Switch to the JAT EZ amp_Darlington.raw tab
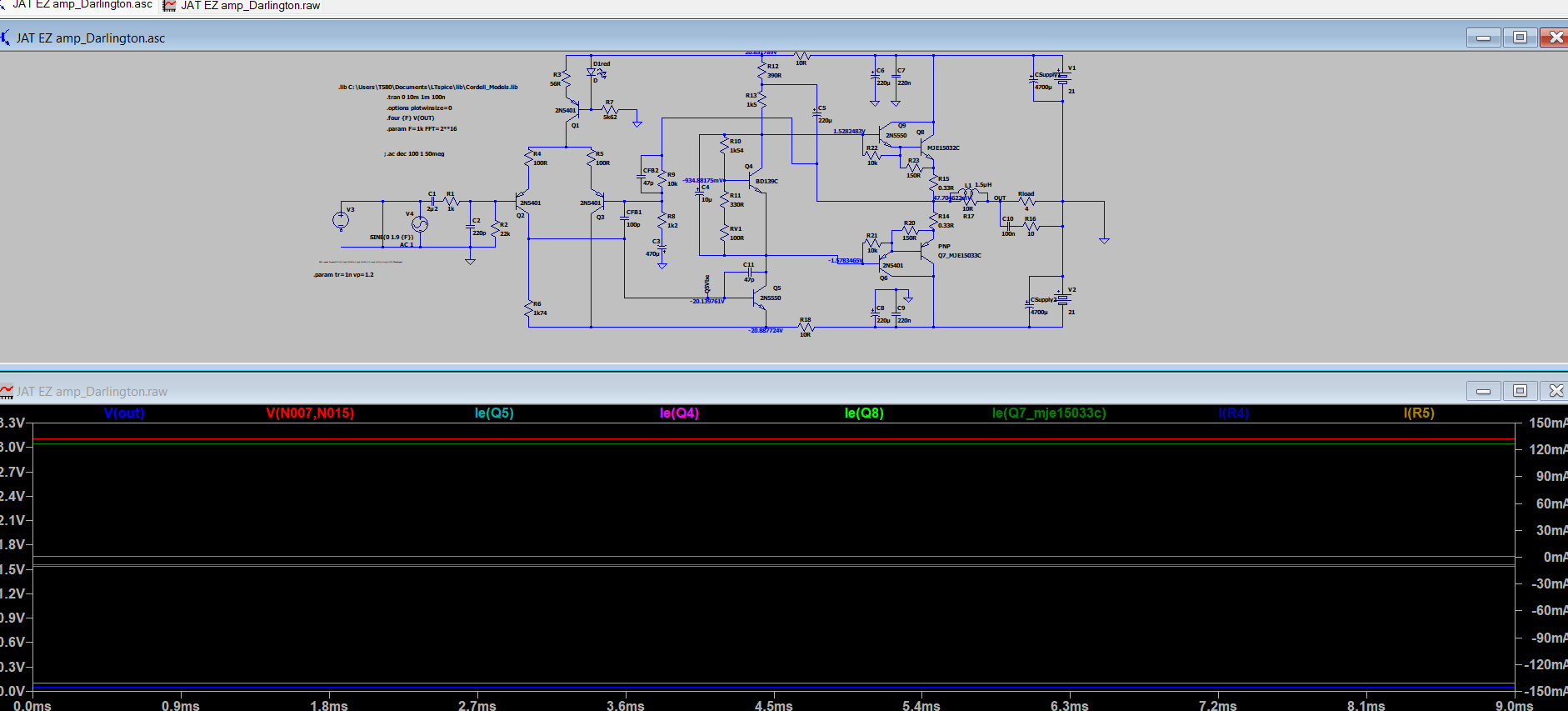Viewport: 1568px width, 711px height. tap(242, 6)
